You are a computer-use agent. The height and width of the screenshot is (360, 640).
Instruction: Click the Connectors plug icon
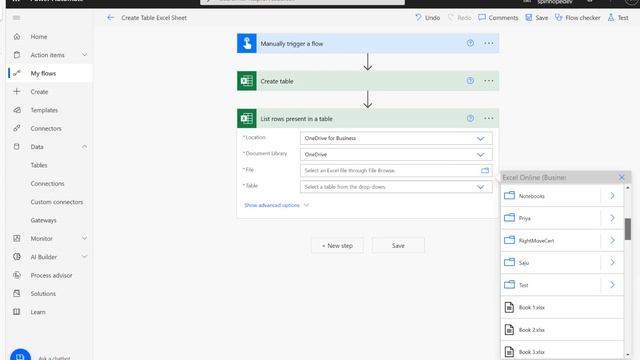(17, 128)
